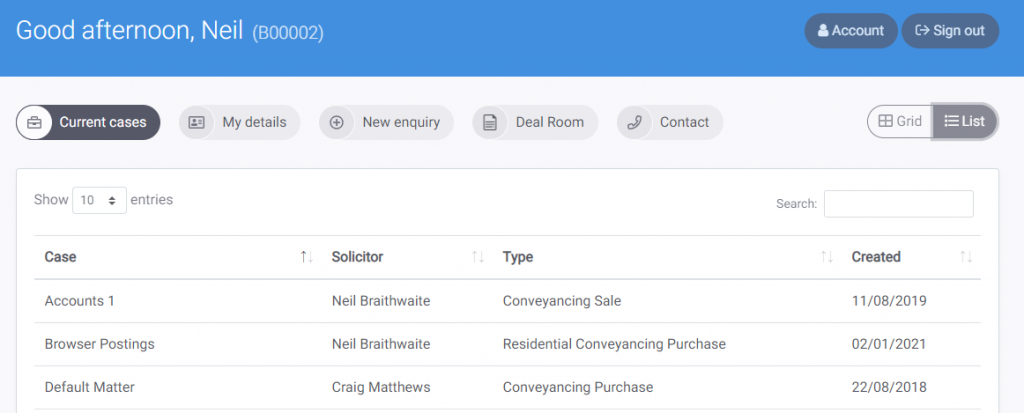Click the ID card icon beside My details
The image size is (1024, 413).
[x=196, y=122]
